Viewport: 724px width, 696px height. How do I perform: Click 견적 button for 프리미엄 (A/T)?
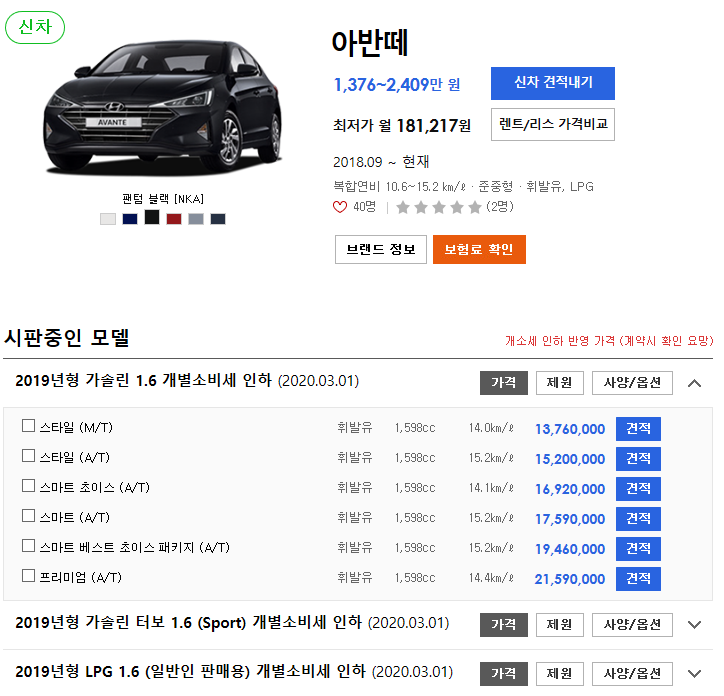(638, 579)
